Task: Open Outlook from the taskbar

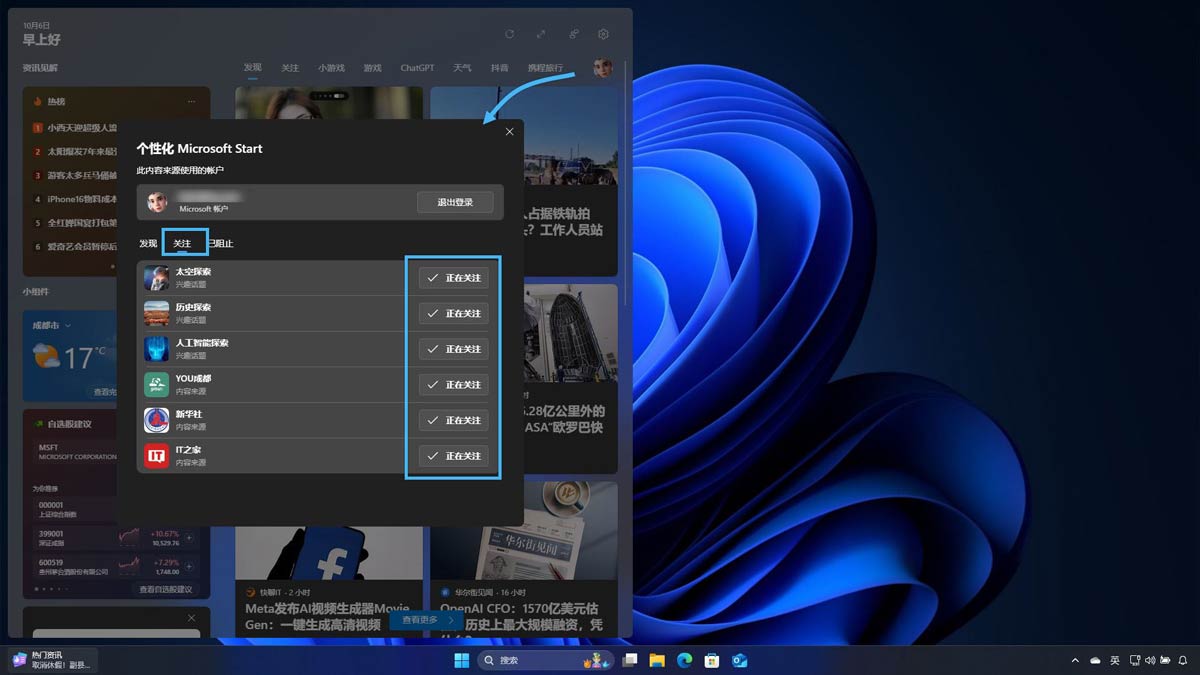Action: [740, 660]
